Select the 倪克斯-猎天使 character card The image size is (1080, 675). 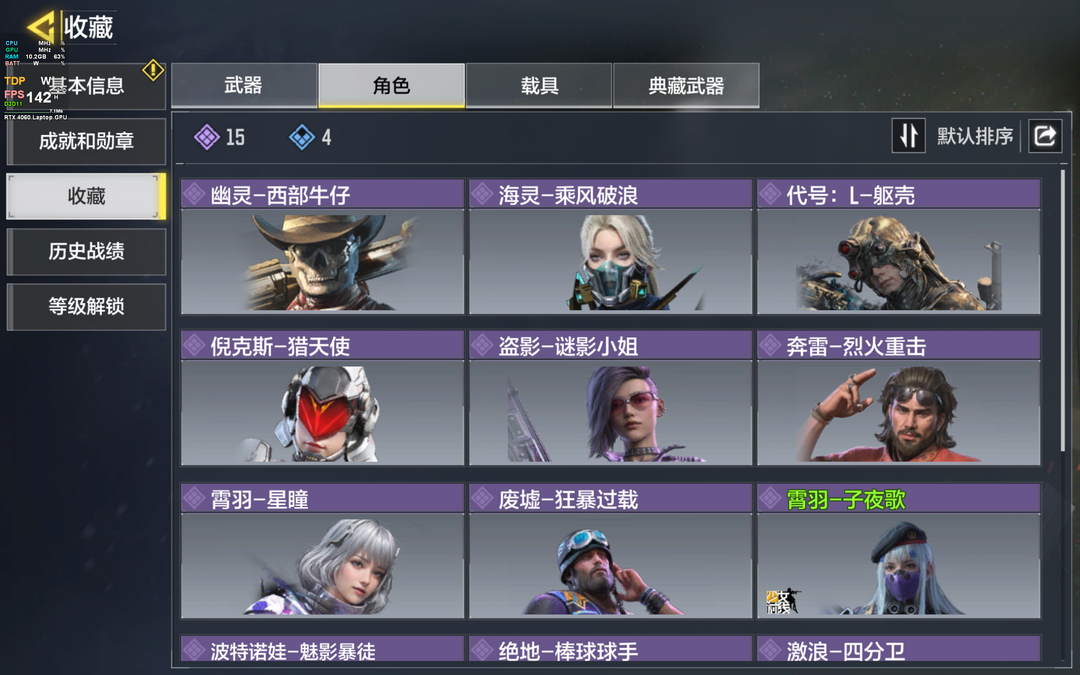coord(322,398)
